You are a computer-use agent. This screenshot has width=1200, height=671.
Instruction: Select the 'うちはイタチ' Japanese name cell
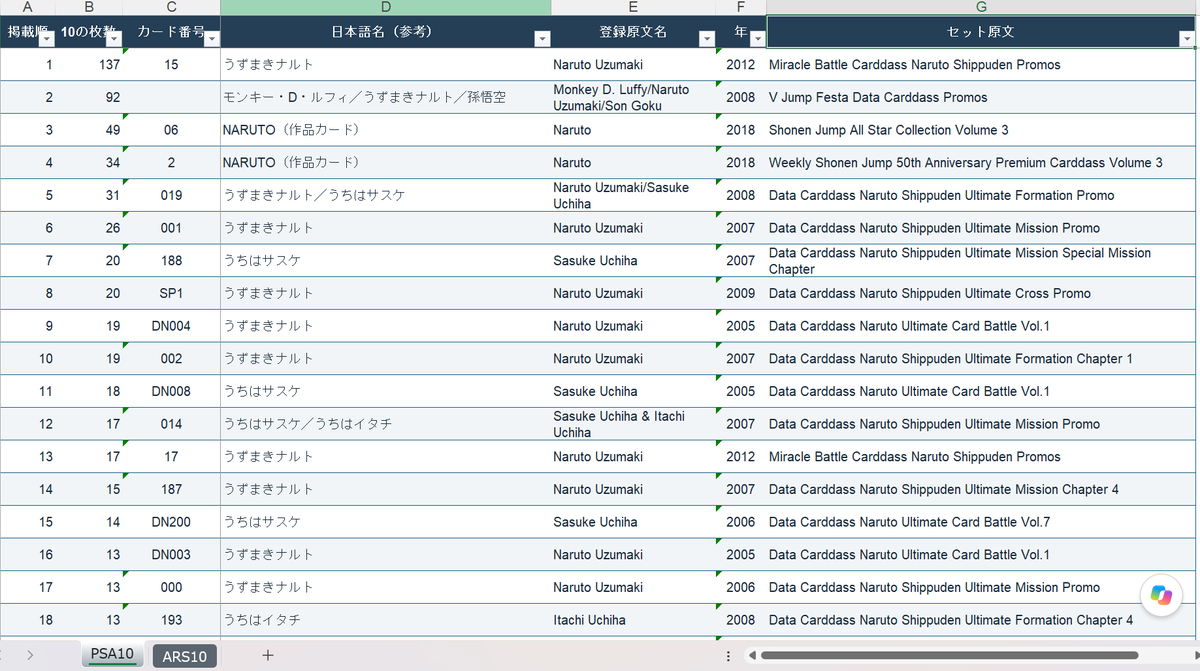pos(386,620)
